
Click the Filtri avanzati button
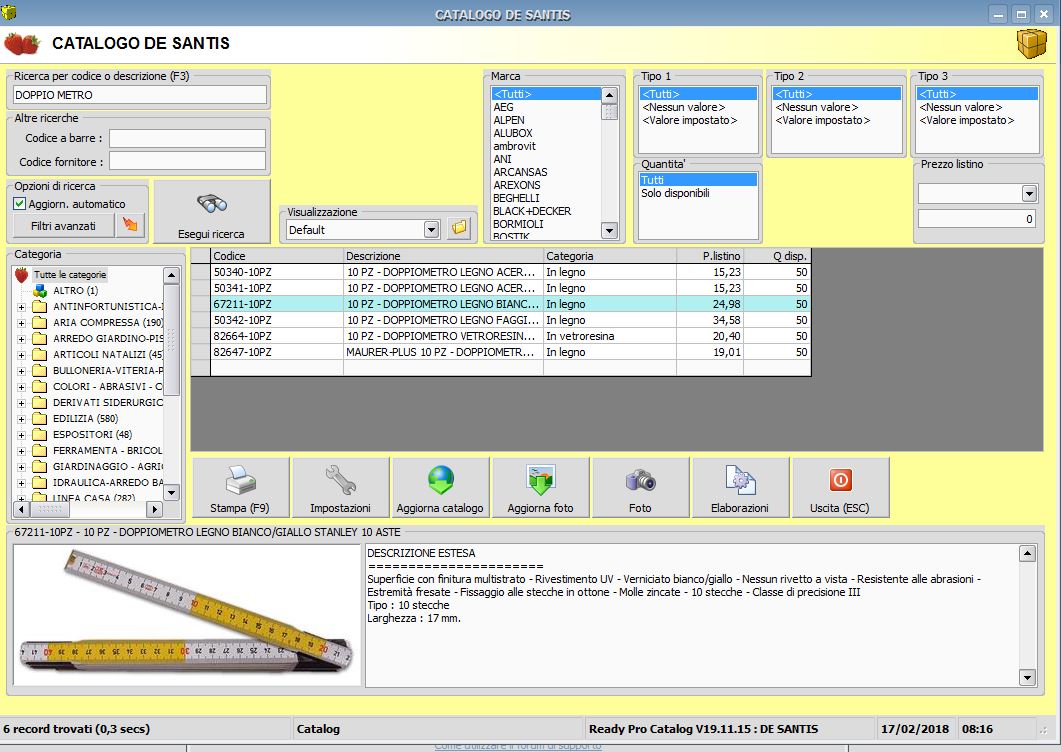pyautogui.click(x=63, y=226)
